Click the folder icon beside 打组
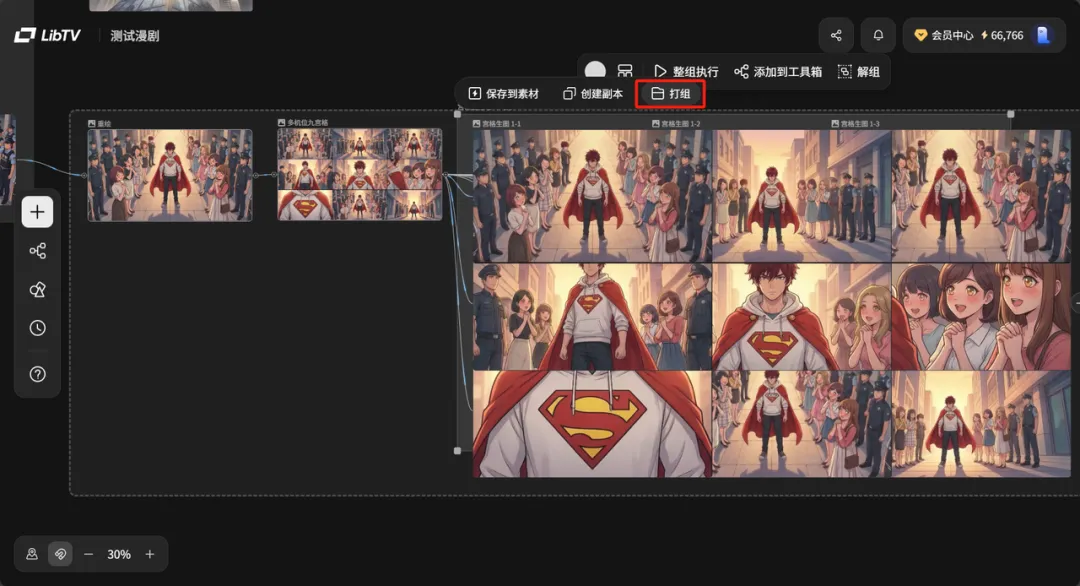This screenshot has height=586, width=1080. click(657, 94)
